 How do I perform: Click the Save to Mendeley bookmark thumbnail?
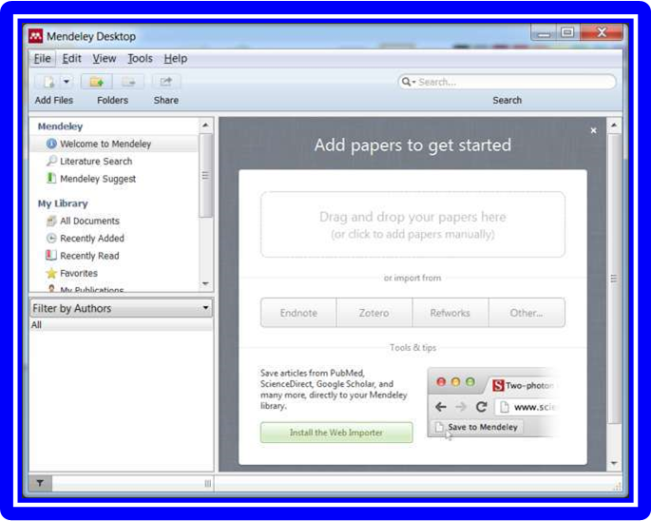click(x=477, y=427)
